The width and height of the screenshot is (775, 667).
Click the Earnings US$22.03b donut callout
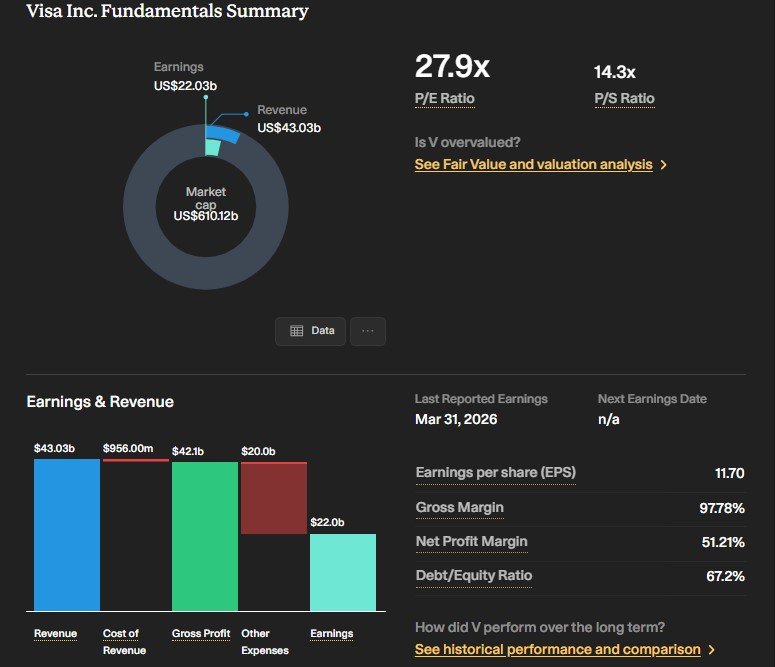[185, 76]
